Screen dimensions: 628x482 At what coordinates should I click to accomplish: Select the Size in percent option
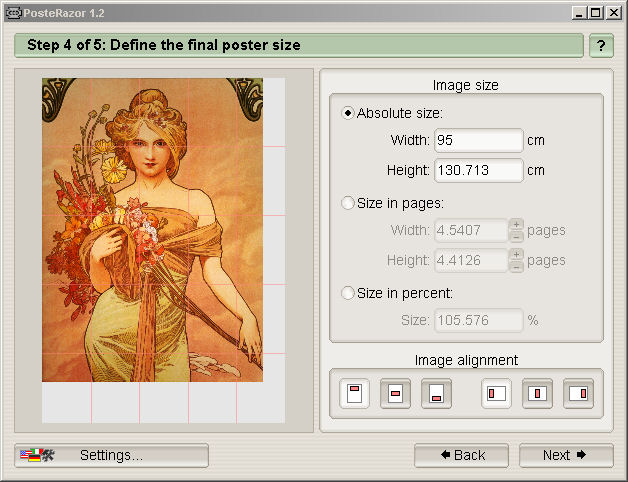(348, 293)
